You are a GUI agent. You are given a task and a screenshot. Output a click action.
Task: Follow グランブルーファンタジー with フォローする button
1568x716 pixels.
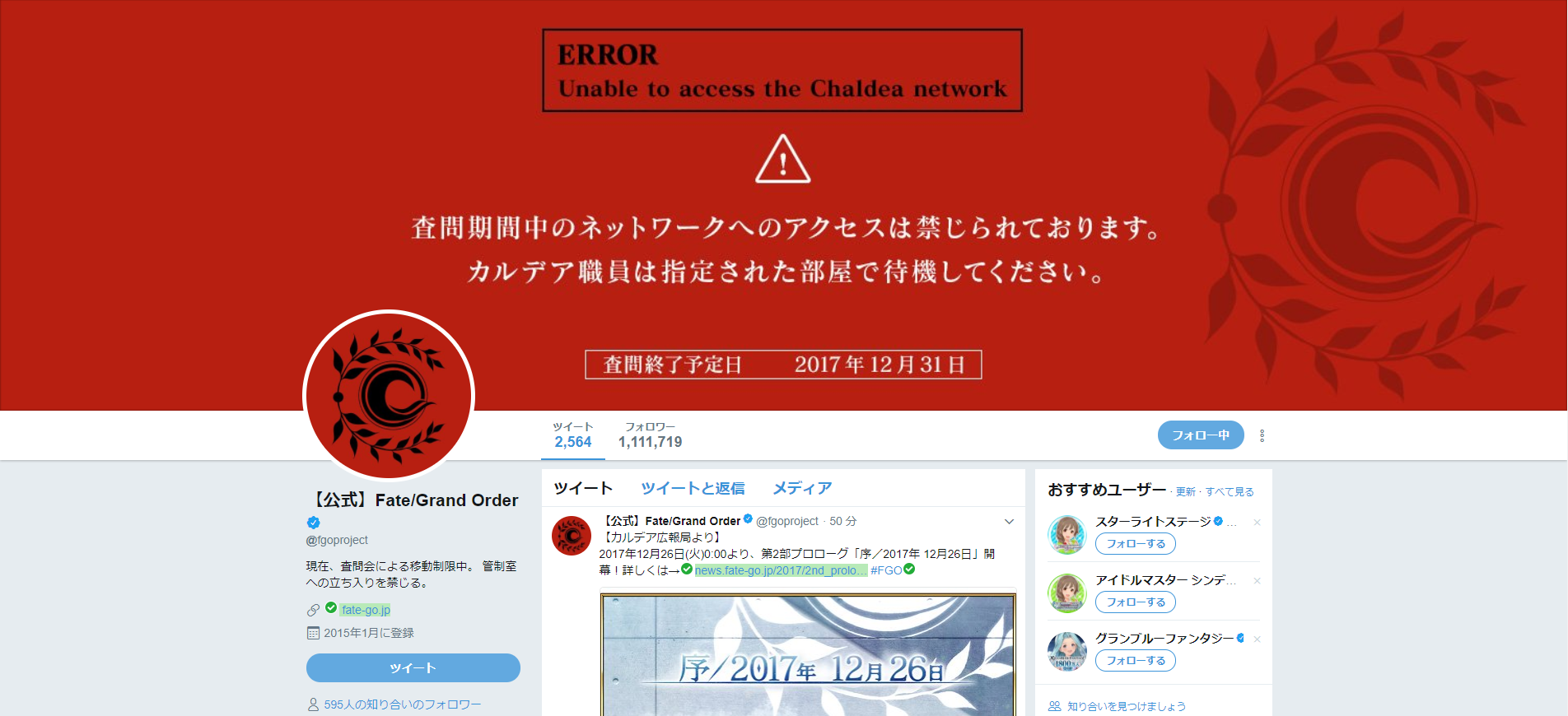pos(1136,661)
